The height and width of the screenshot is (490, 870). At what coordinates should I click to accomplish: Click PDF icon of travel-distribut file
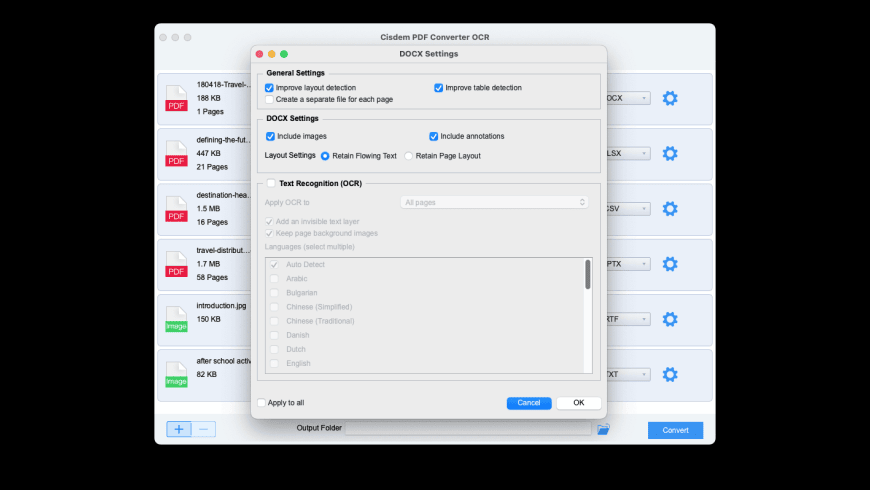click(x=176, y=264)
